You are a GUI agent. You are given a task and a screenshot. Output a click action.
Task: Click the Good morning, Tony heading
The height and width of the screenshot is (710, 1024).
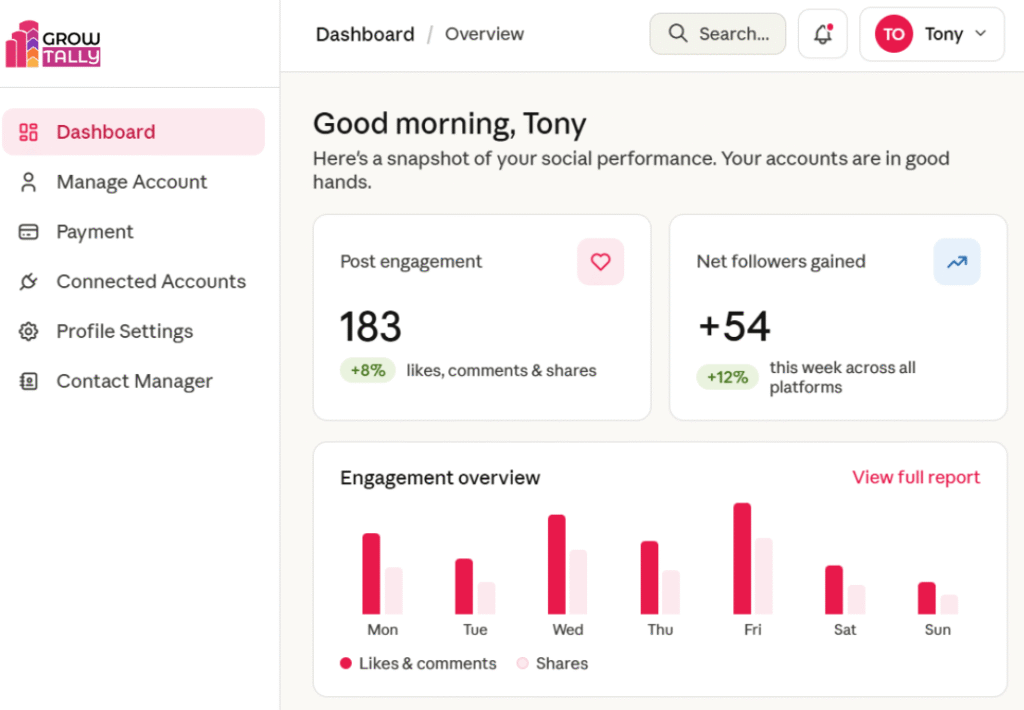coord(449,123)
